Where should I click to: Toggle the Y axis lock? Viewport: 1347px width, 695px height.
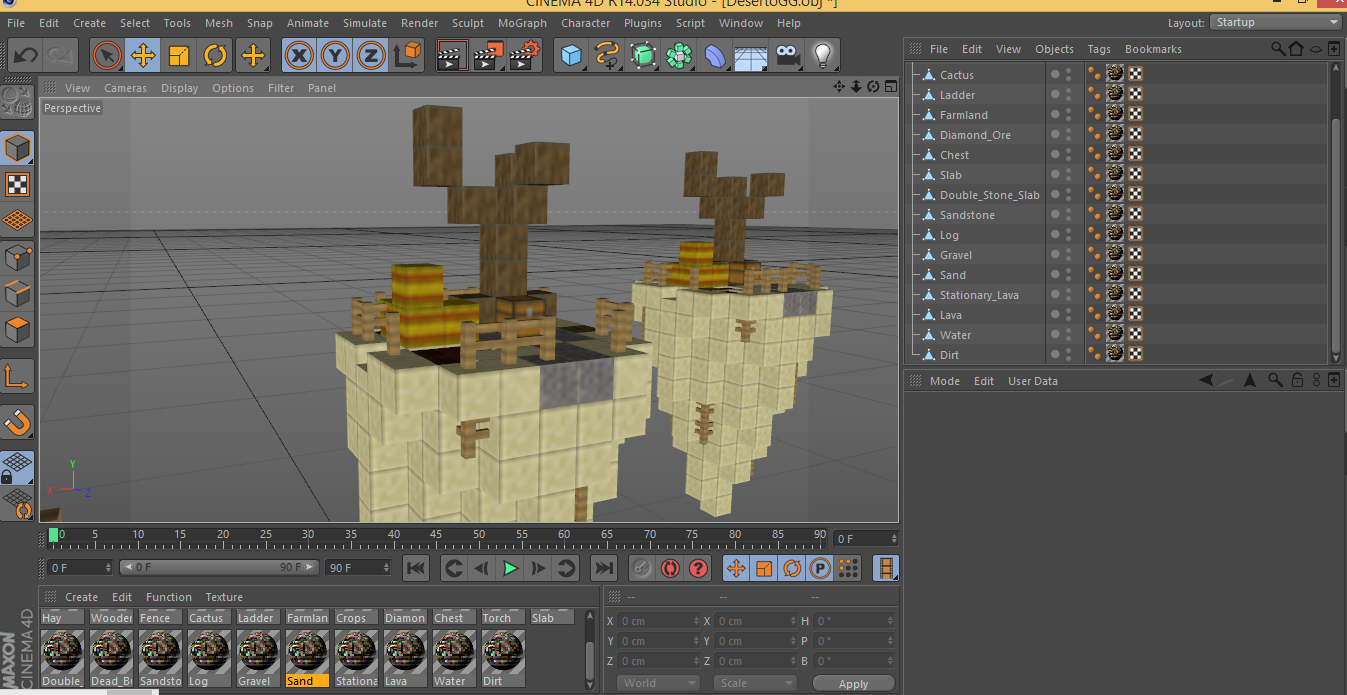(x=335, y=56)
